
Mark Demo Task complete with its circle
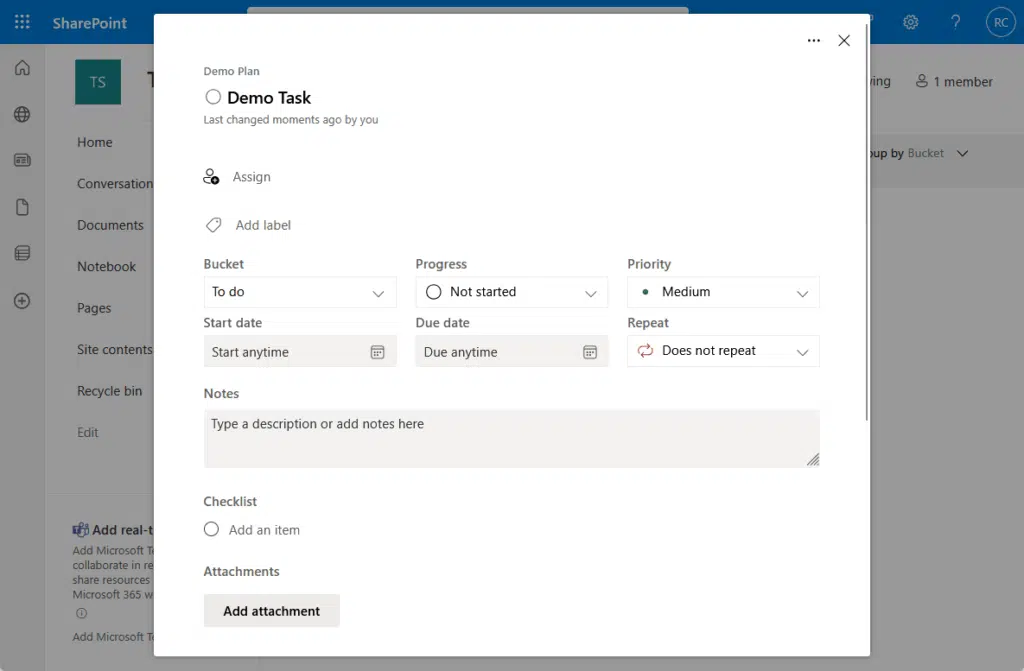(x=213, y=97)
